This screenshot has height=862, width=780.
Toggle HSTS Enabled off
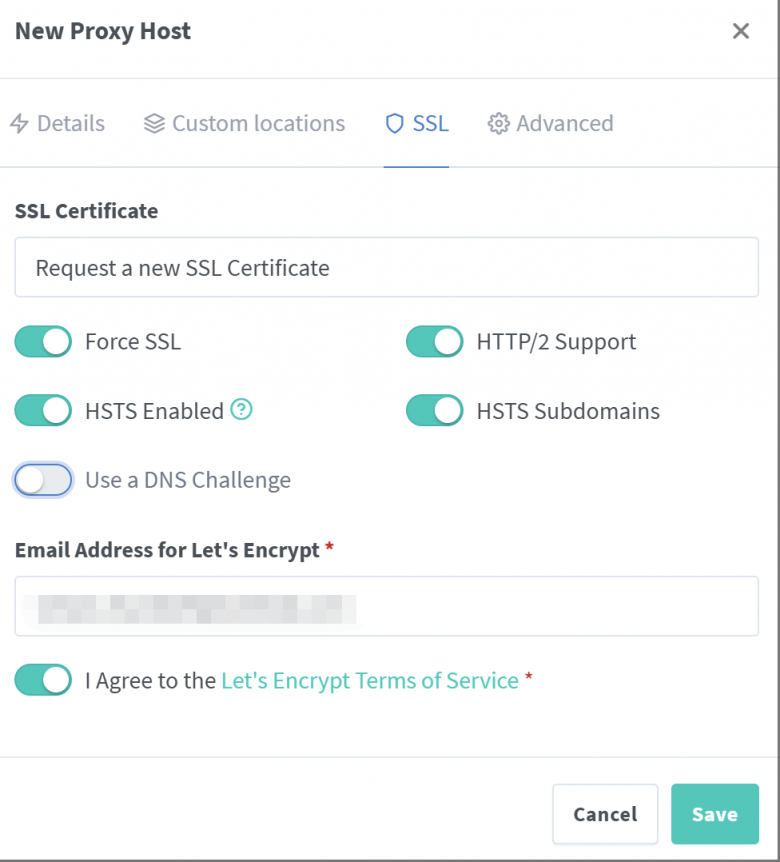pos(42,410)
